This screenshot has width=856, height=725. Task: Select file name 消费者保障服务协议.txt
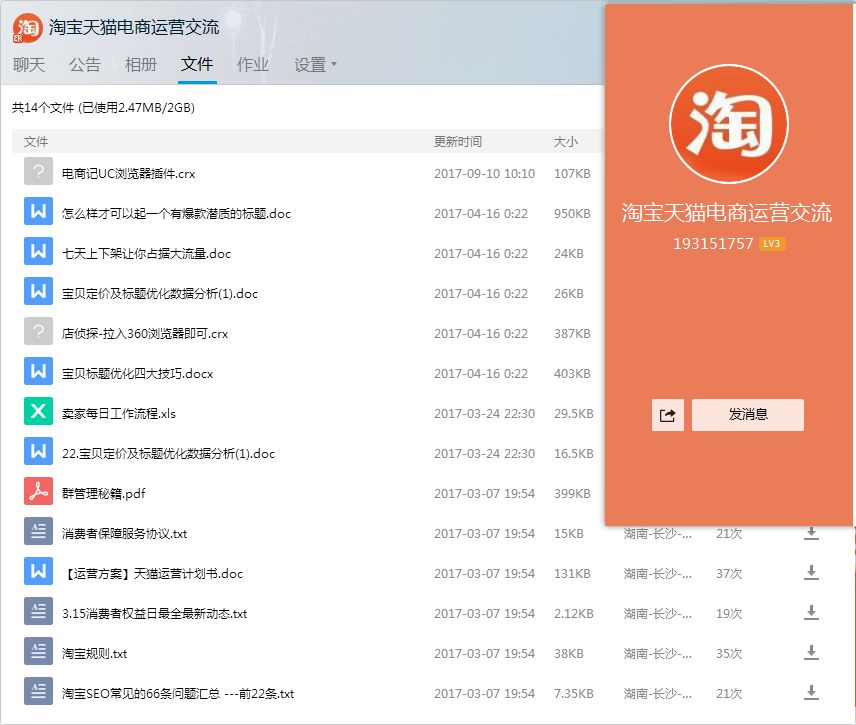pos(124,533)
